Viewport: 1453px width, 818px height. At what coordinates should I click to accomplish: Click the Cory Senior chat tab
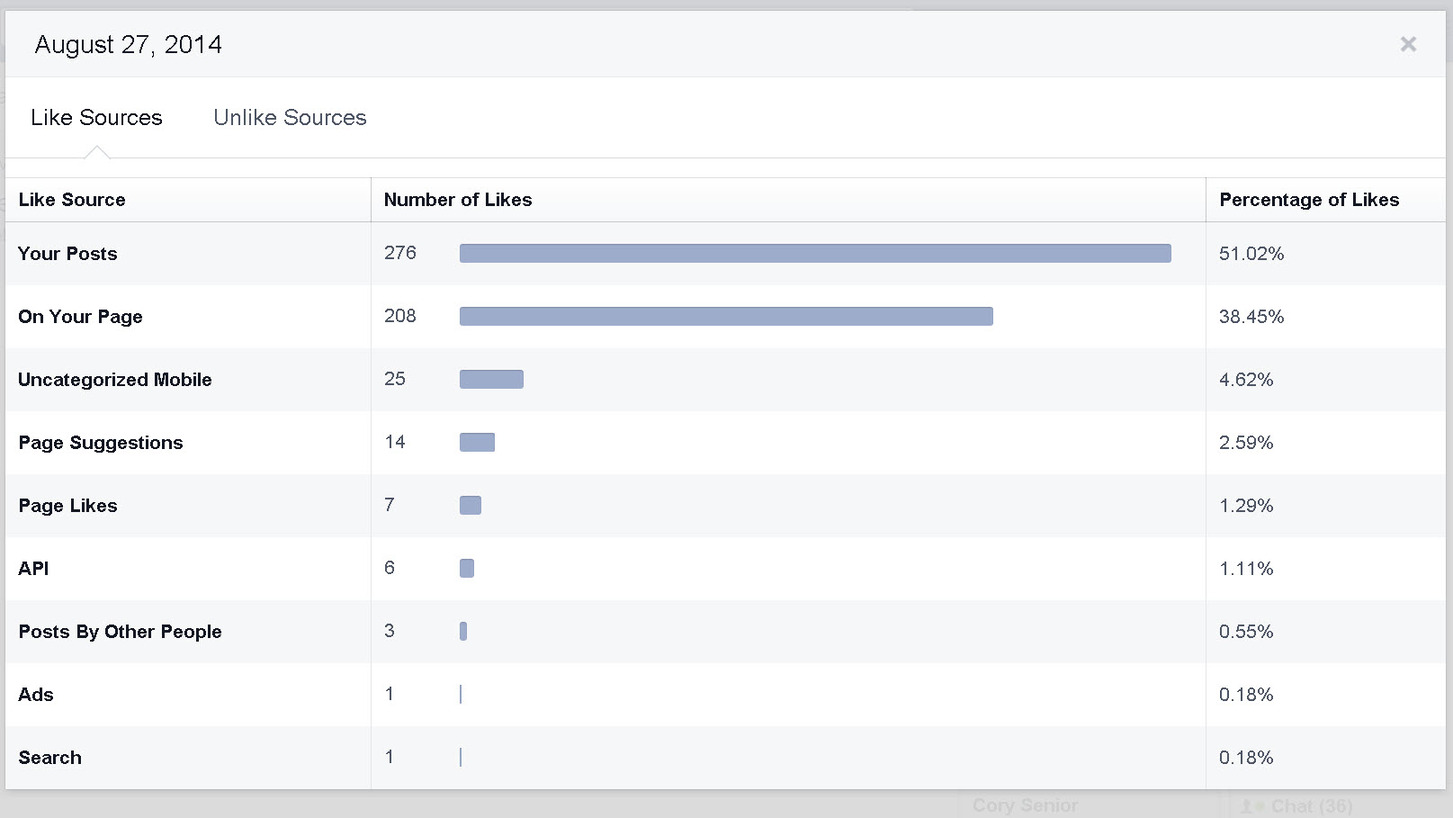[x=1024, y=806]
